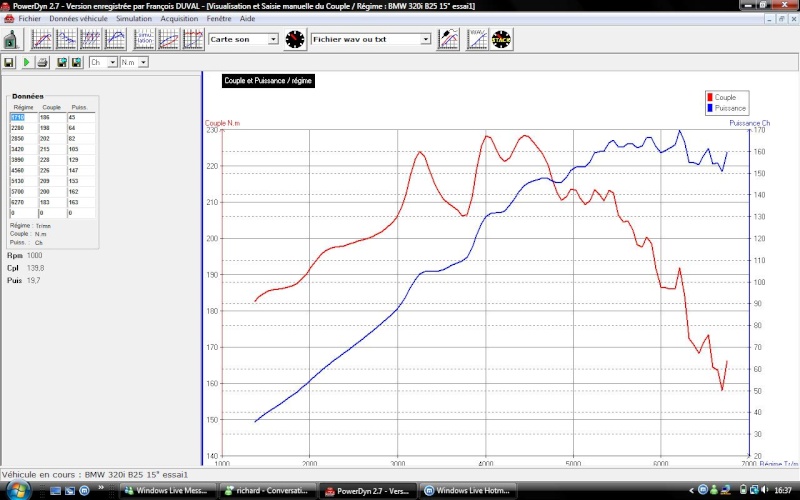Click the graph icon right of the Simulation button
800x500 pixels.
point(169,39)
